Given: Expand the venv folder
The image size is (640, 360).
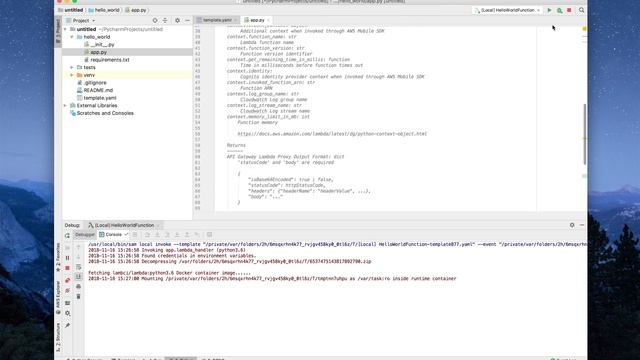Looking at the screenshot, I should point(72,75).
